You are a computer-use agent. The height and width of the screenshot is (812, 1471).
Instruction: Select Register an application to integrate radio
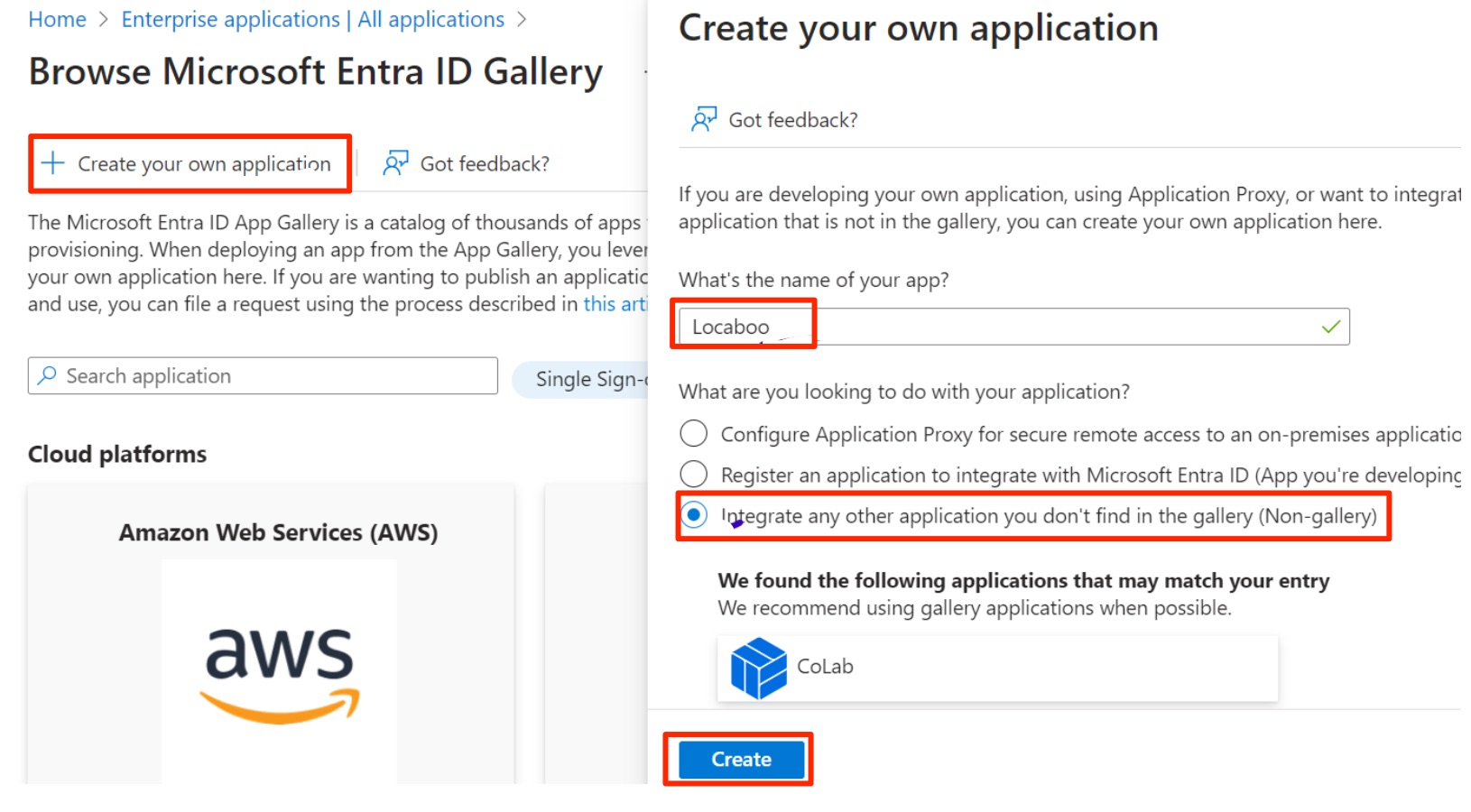click(693, 474)
